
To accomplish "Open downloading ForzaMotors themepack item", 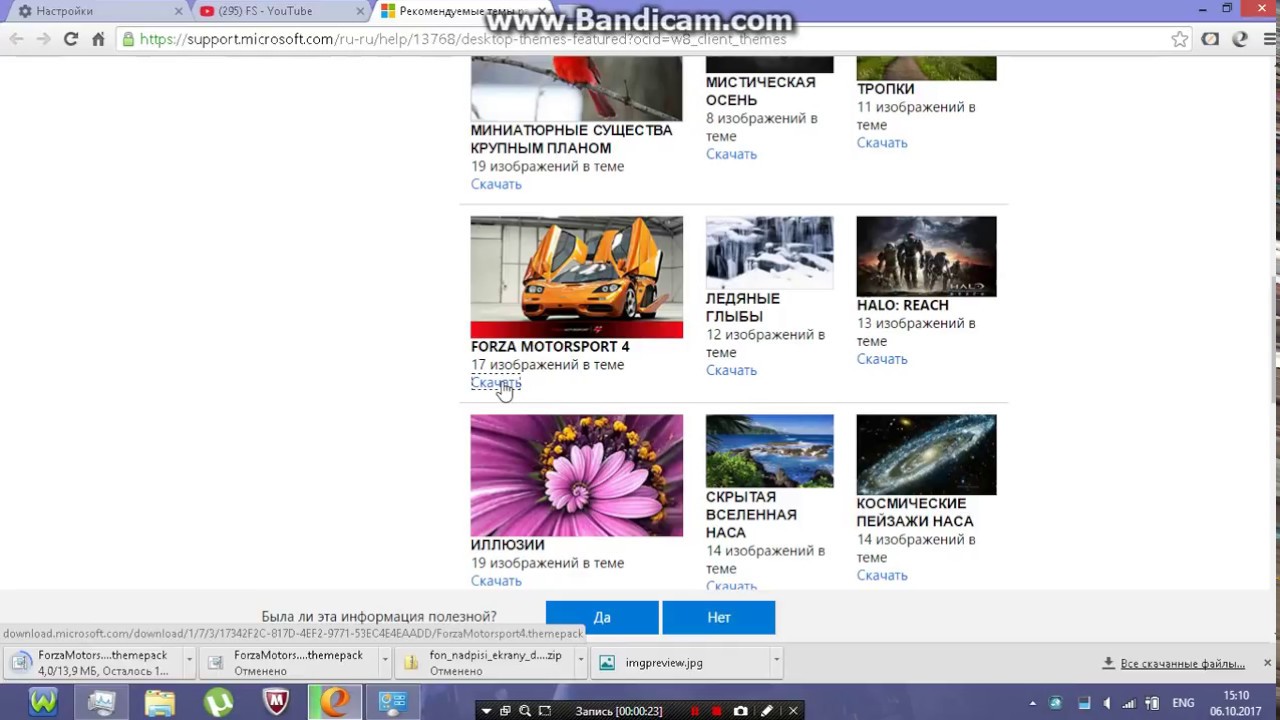I will coord(93,663).
